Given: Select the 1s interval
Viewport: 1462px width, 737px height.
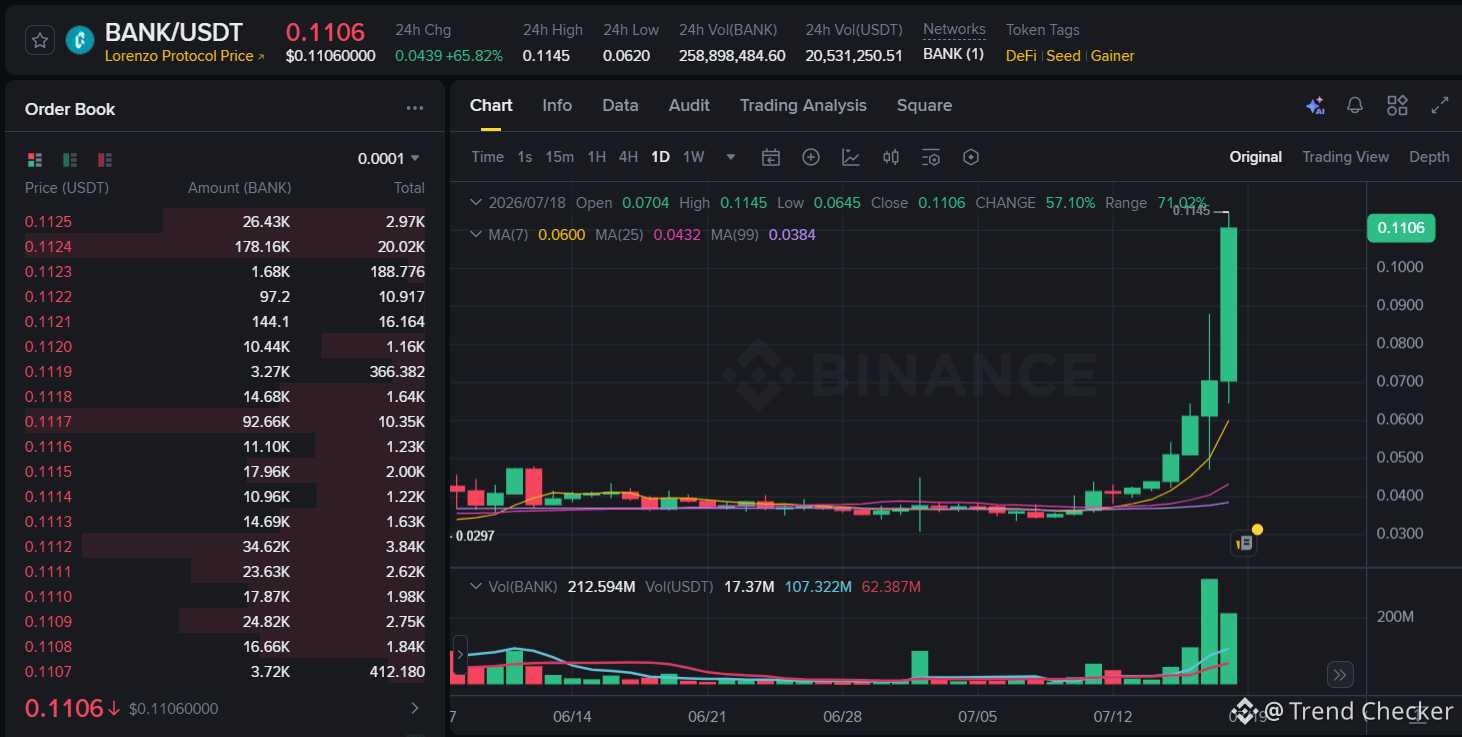Looking at the screenshot, I should 525,157.
